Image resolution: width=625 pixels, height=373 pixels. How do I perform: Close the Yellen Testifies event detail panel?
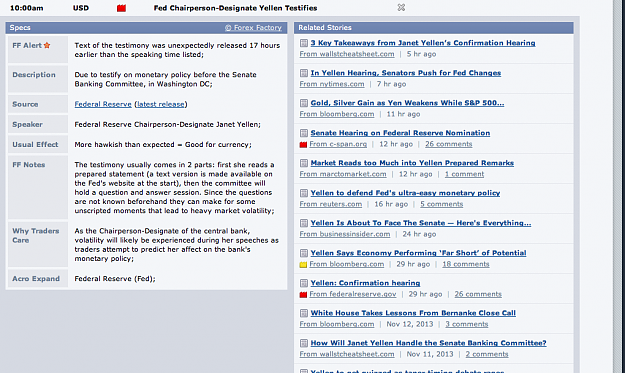pyautogui.click(x=401, y=8)
